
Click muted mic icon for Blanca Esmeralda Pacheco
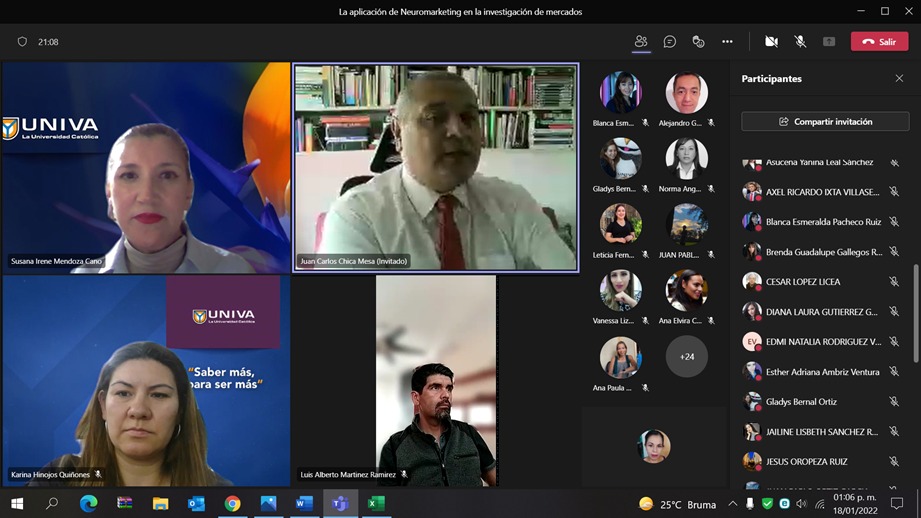click(x=894, y=221)
